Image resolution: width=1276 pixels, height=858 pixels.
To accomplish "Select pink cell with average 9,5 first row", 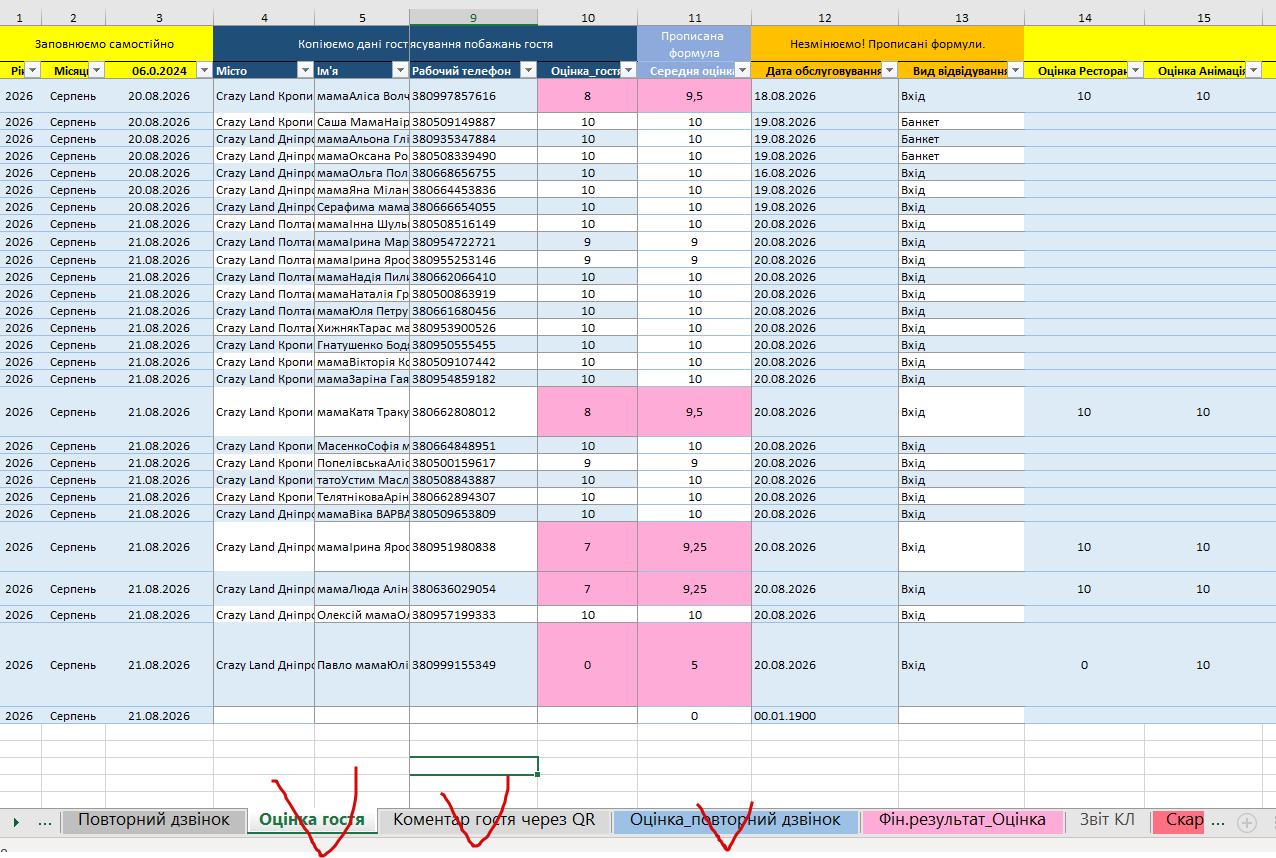I will [694, 96].
